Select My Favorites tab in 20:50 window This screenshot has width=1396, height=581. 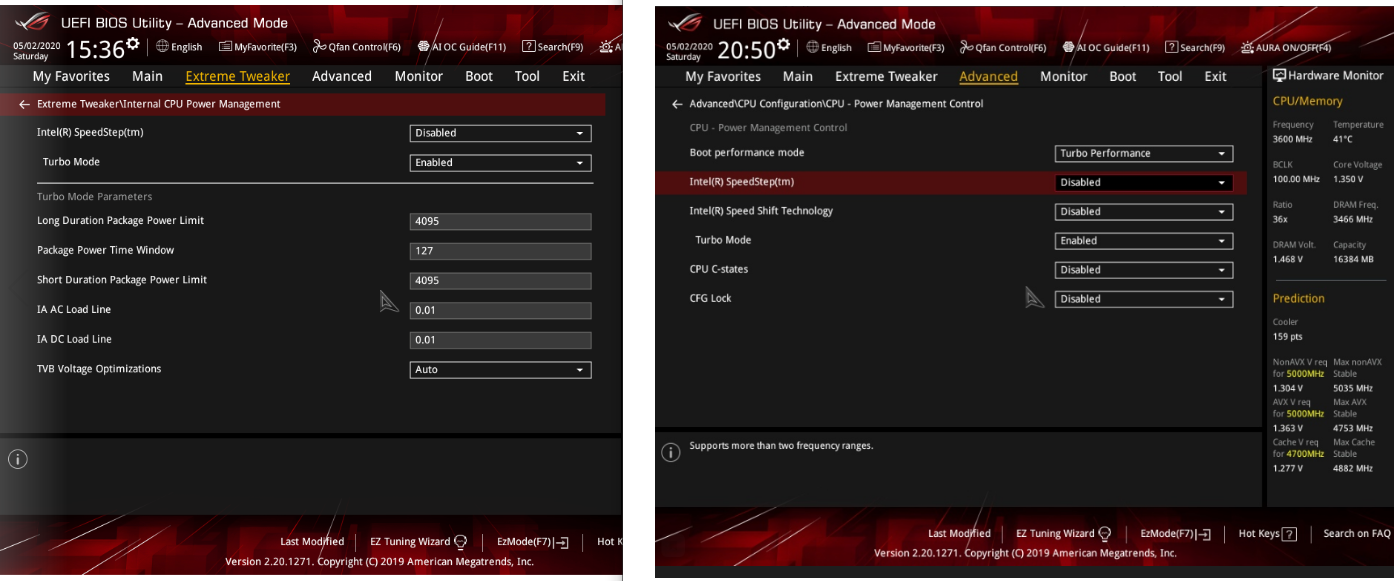[723, 76]
